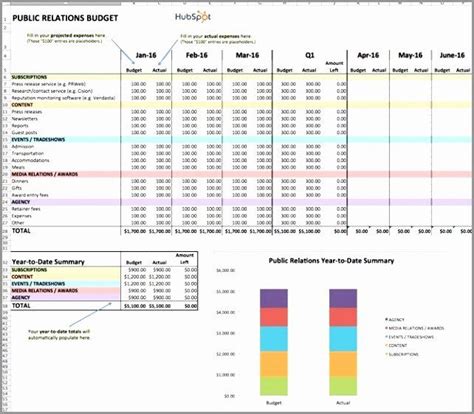
Task: Click the Q1 'Amount Left' column header
Action: [x=334, y=66]
